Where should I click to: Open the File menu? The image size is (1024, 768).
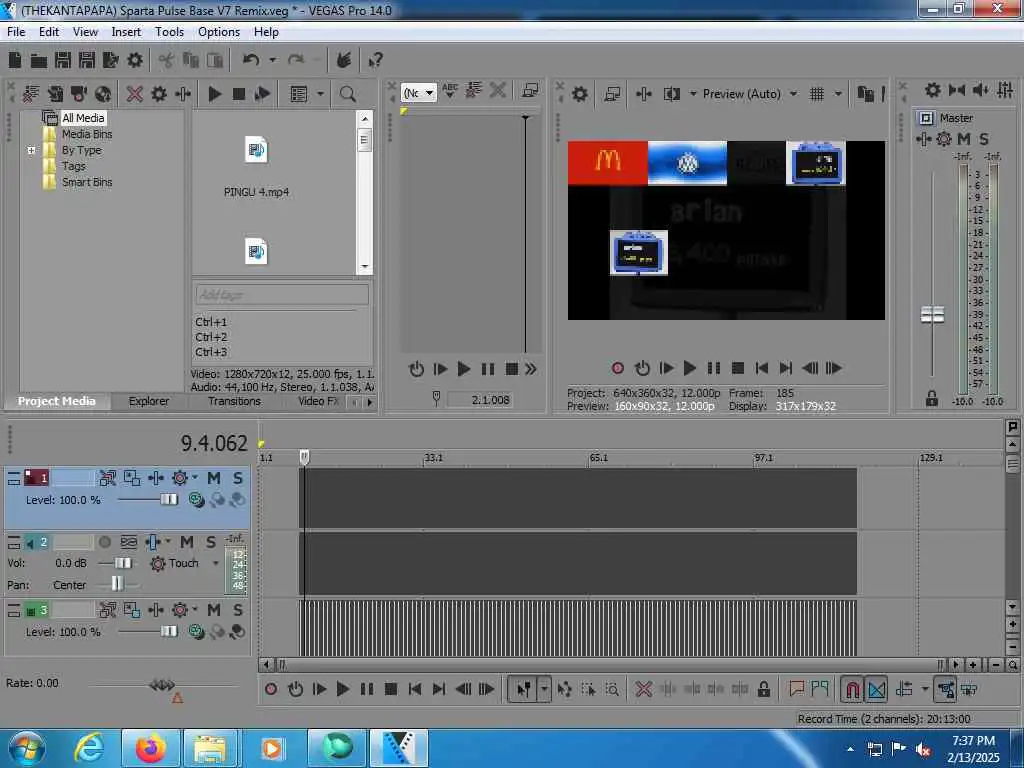[16, 32]
